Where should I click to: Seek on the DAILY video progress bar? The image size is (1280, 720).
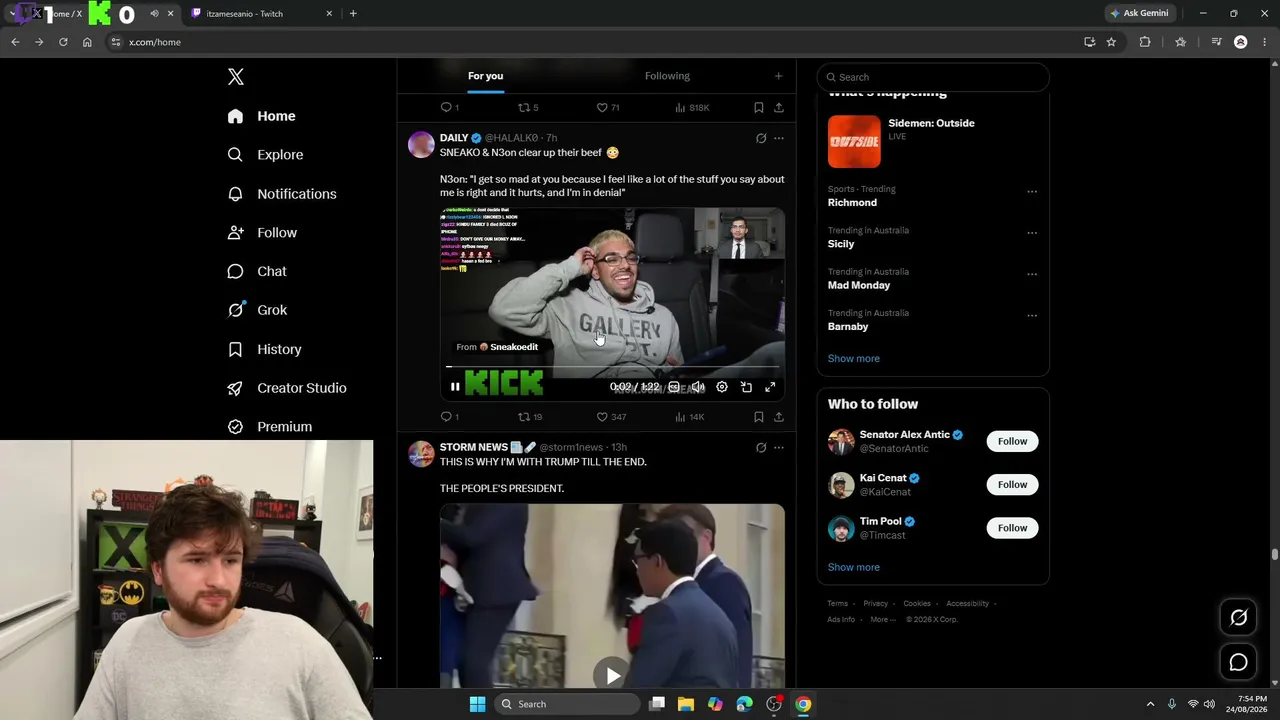pyautogui.click(x=612, y=368)
